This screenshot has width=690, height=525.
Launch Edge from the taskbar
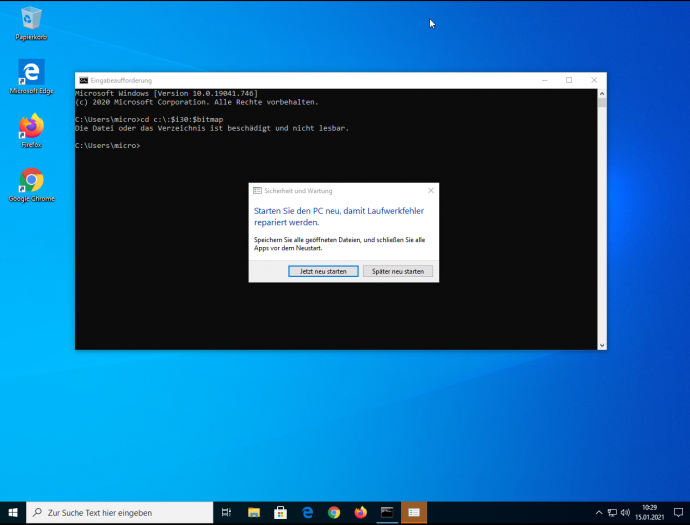pyautogui.click(x=307, y=512)
